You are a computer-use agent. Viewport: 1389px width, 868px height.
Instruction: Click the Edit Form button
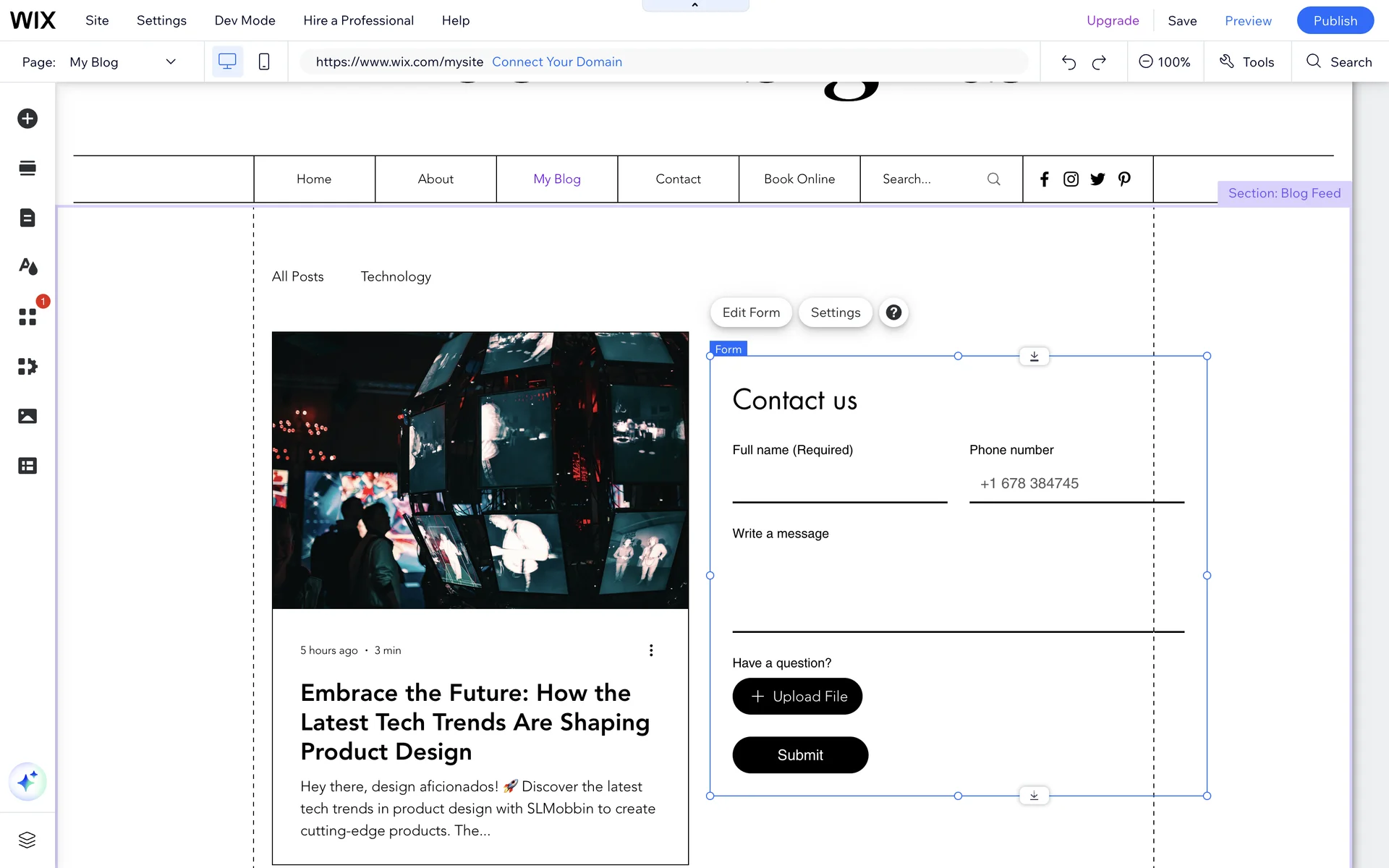tap(751, 312)
